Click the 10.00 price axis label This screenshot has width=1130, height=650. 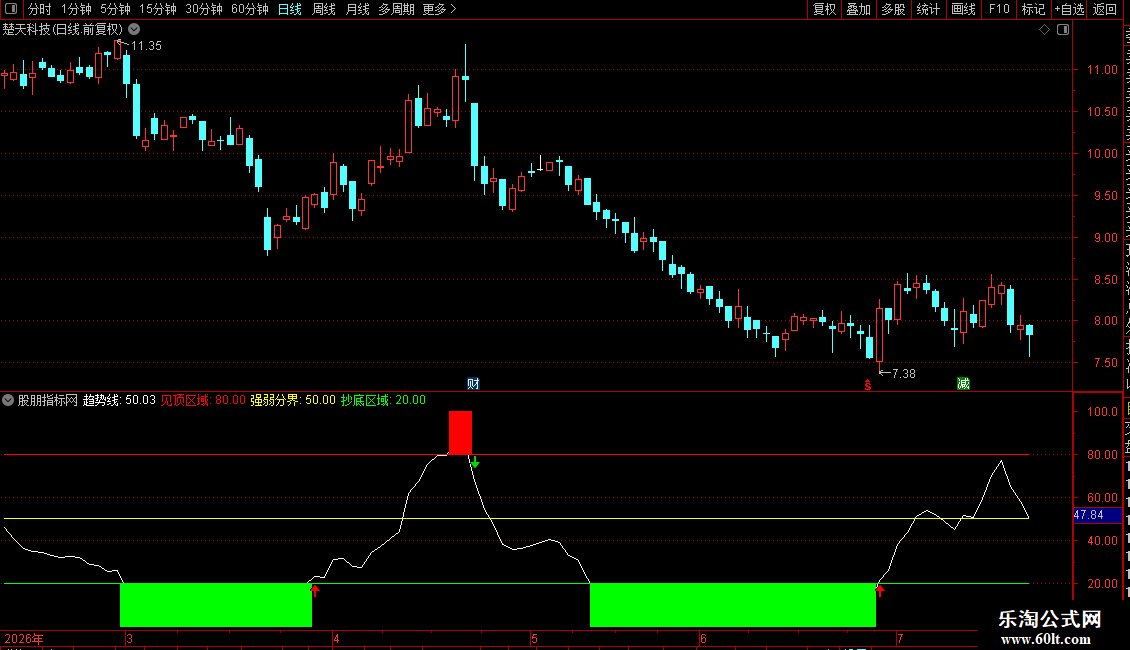click(x=1102, y=153)
